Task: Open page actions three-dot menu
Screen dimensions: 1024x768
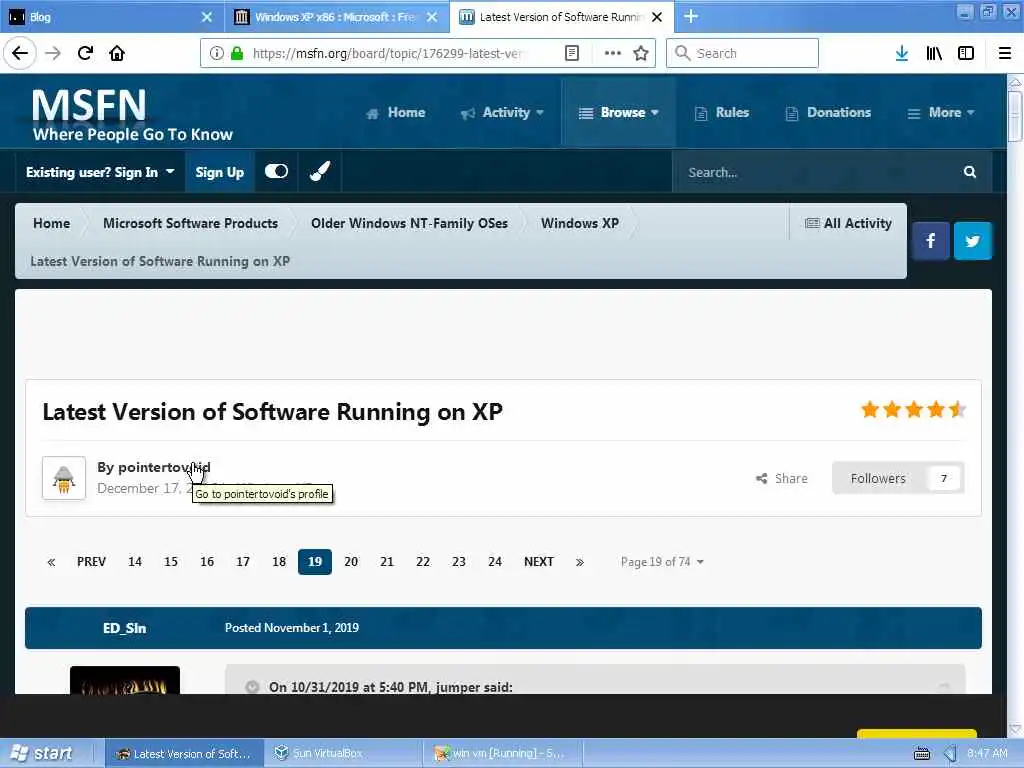Action: [613, 53]
